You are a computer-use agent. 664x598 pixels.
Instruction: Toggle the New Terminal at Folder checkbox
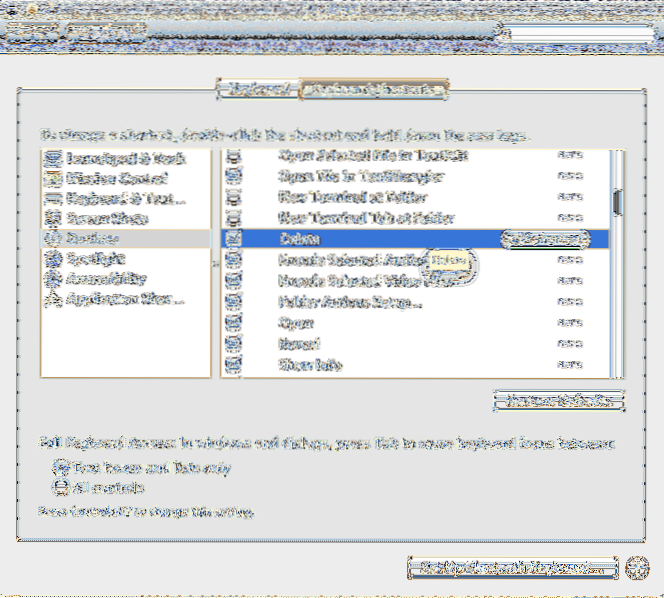point(234,197)
